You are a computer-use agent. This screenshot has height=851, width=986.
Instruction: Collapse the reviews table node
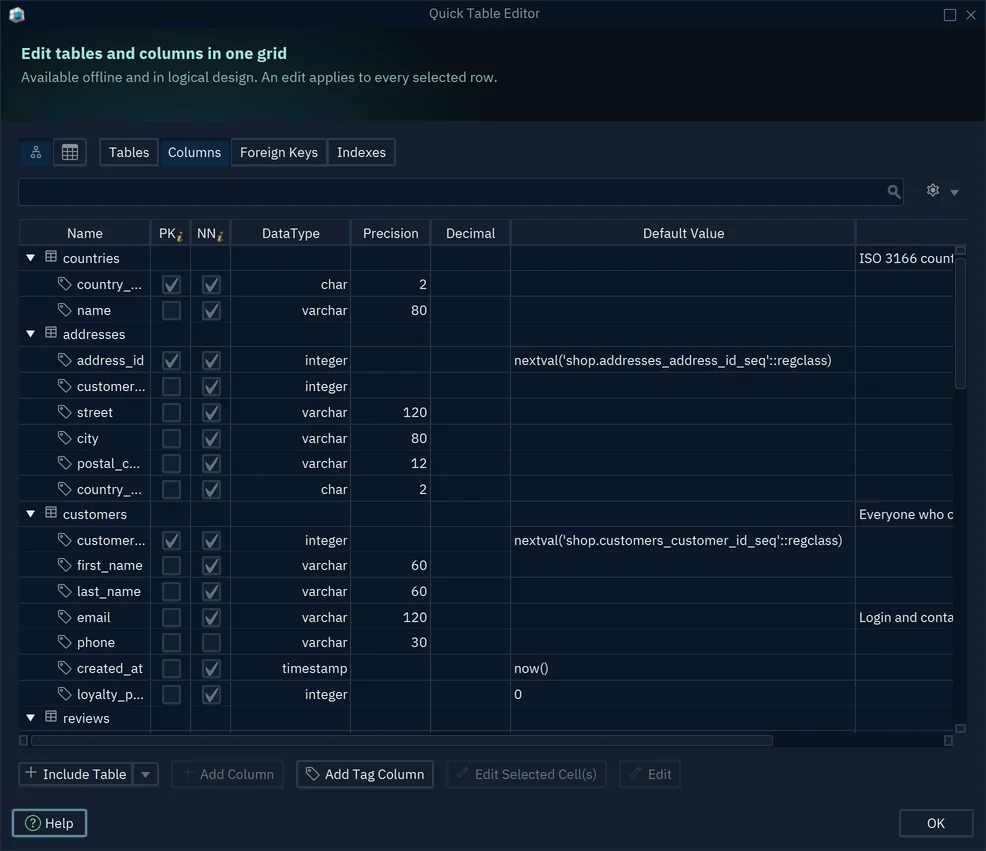(30, 718)
